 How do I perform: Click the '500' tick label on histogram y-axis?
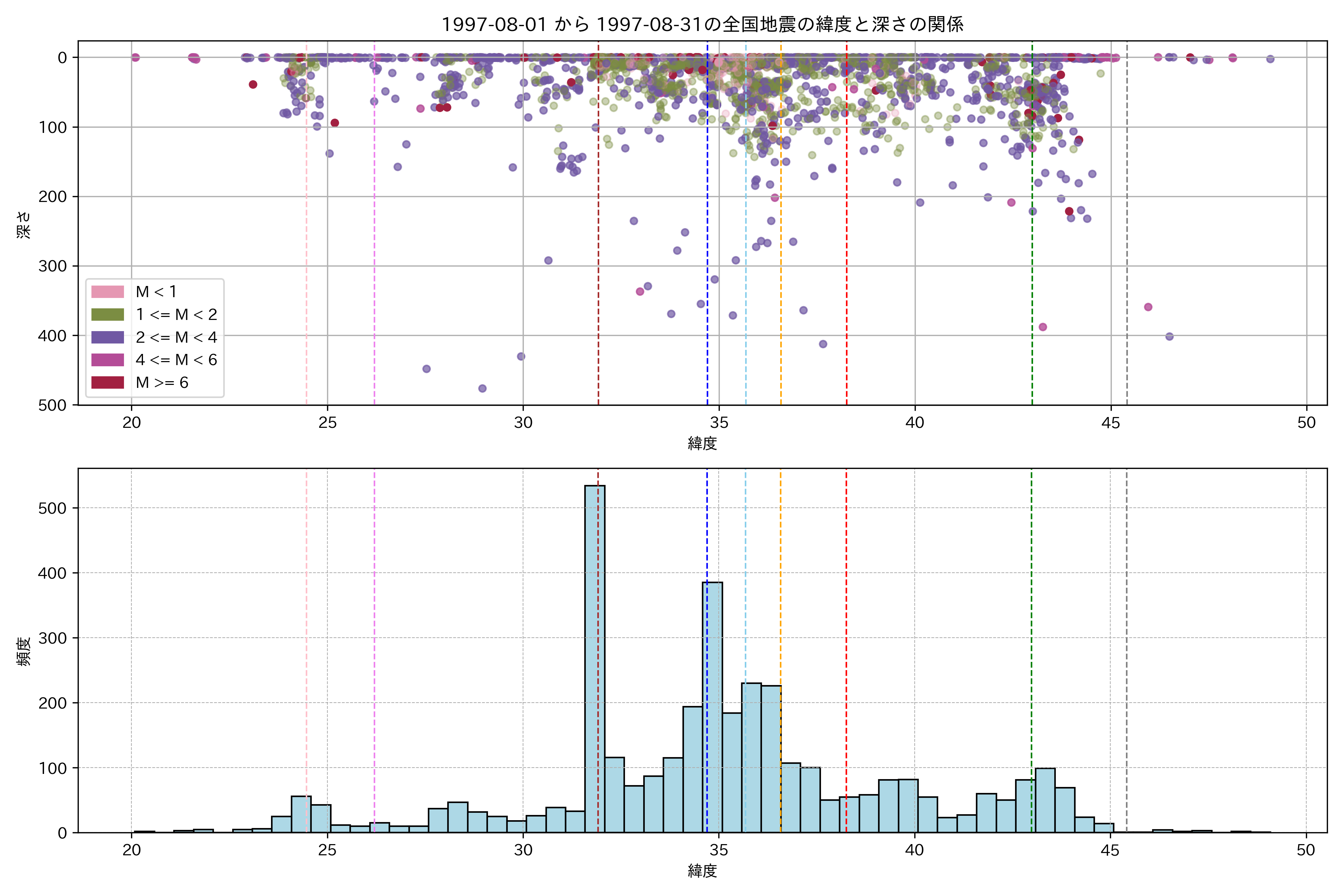tap(53, 508)
